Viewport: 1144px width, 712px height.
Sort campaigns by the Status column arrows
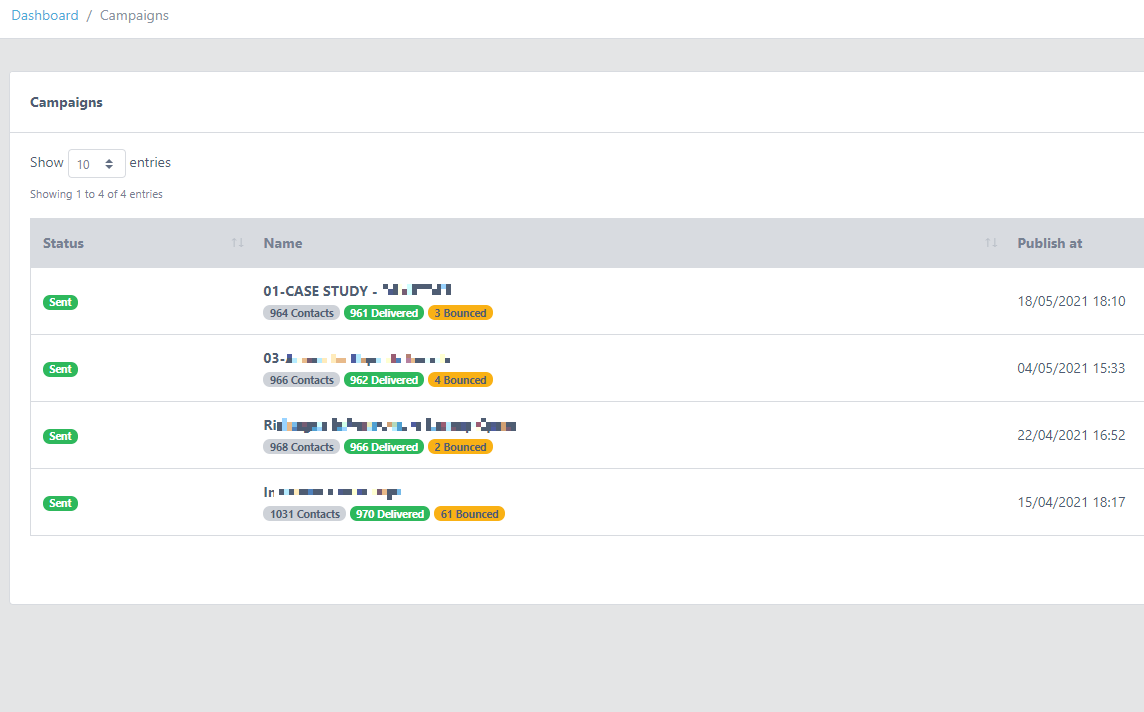[236, 242]
